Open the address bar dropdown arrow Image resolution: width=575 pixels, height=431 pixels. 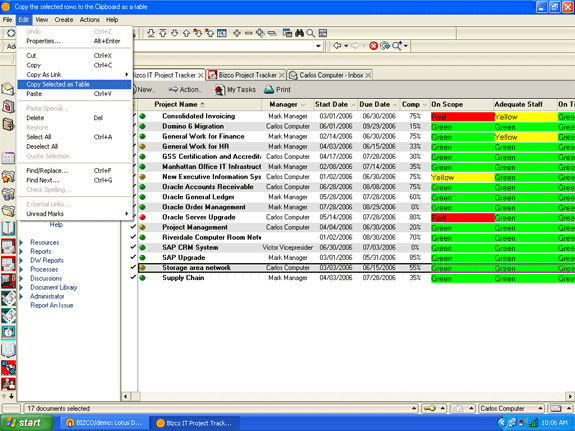318,46
